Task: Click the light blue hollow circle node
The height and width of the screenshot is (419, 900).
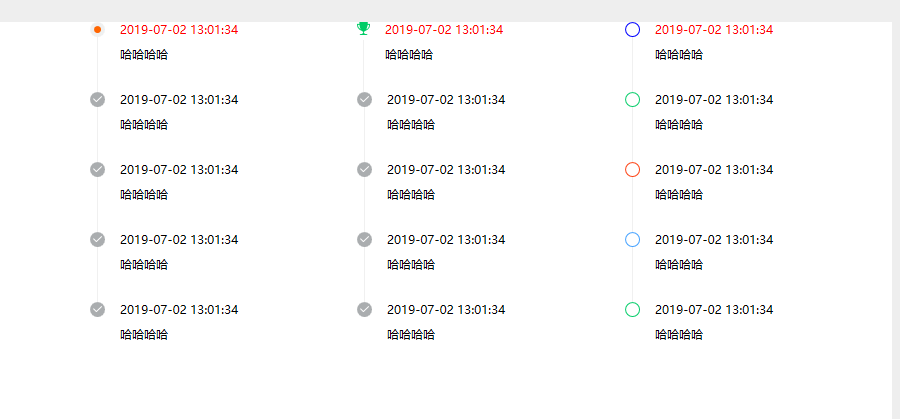Action: click(632, 239)
